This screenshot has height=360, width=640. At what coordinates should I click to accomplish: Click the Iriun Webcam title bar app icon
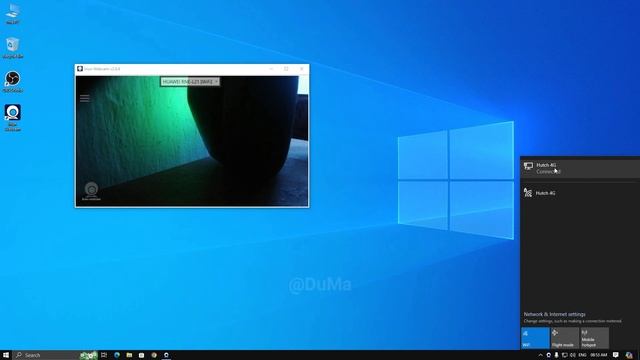(80, 69)
